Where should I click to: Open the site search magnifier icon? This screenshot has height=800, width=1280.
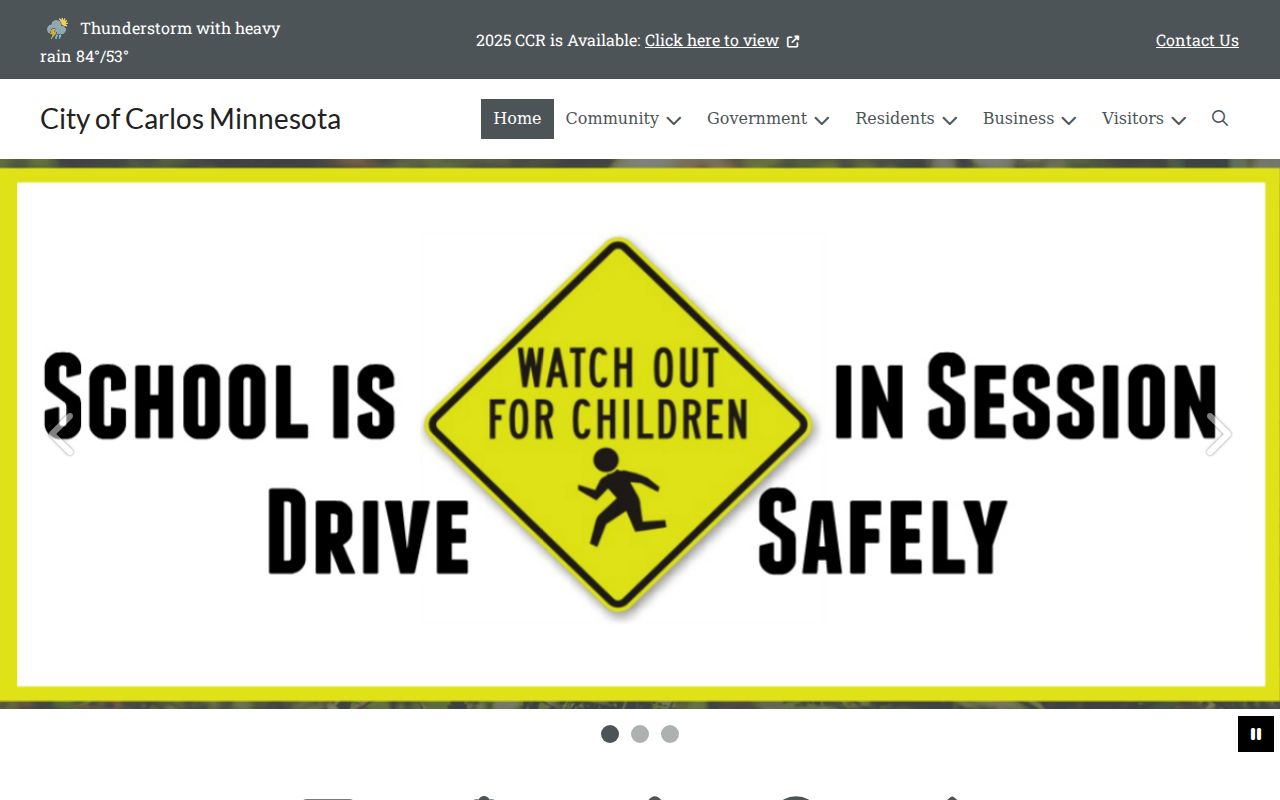(x=1220, y=118)
